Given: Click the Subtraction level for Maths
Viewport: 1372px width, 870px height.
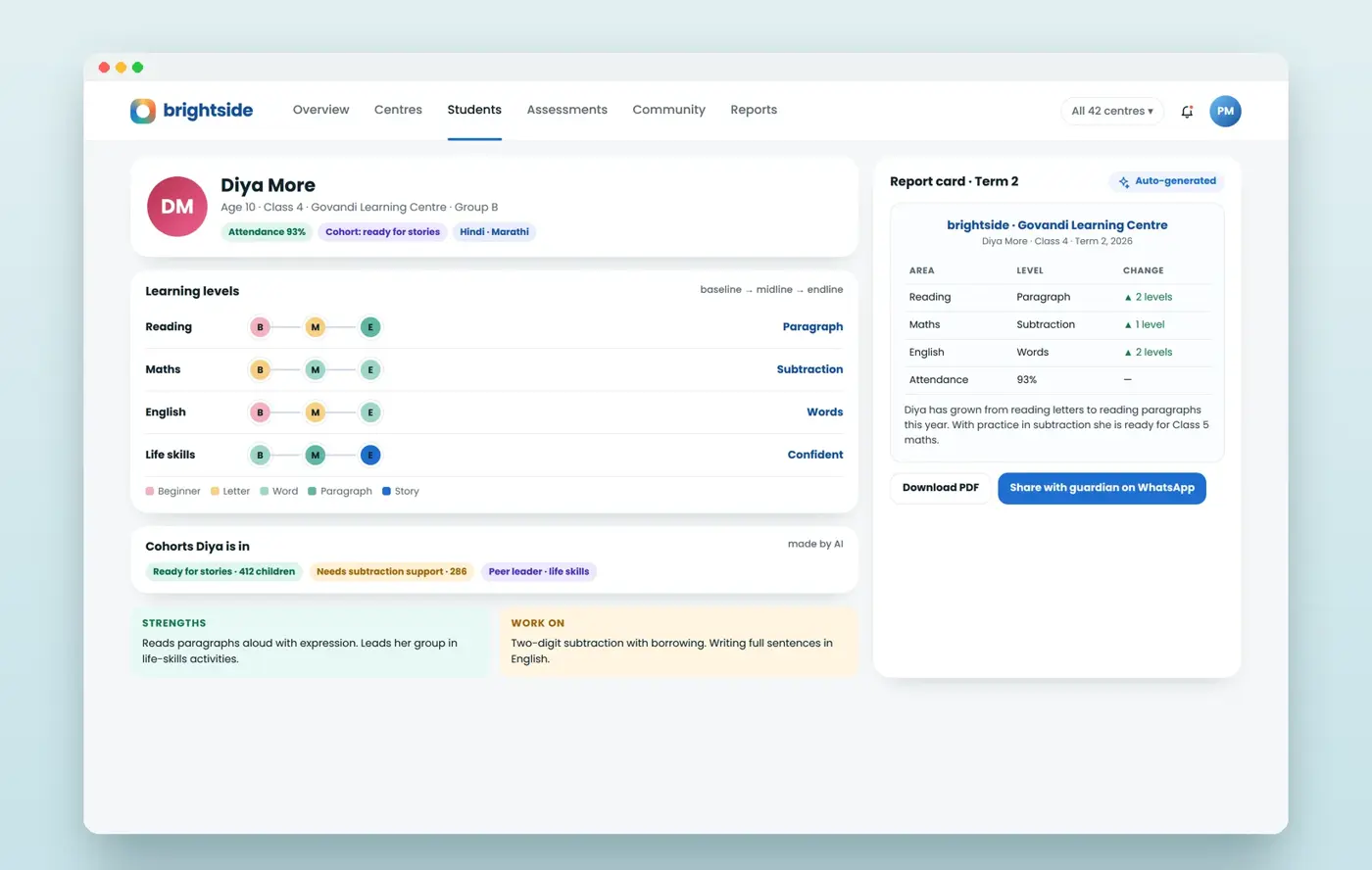Looking at the screenshot, I should coord(809,370).
